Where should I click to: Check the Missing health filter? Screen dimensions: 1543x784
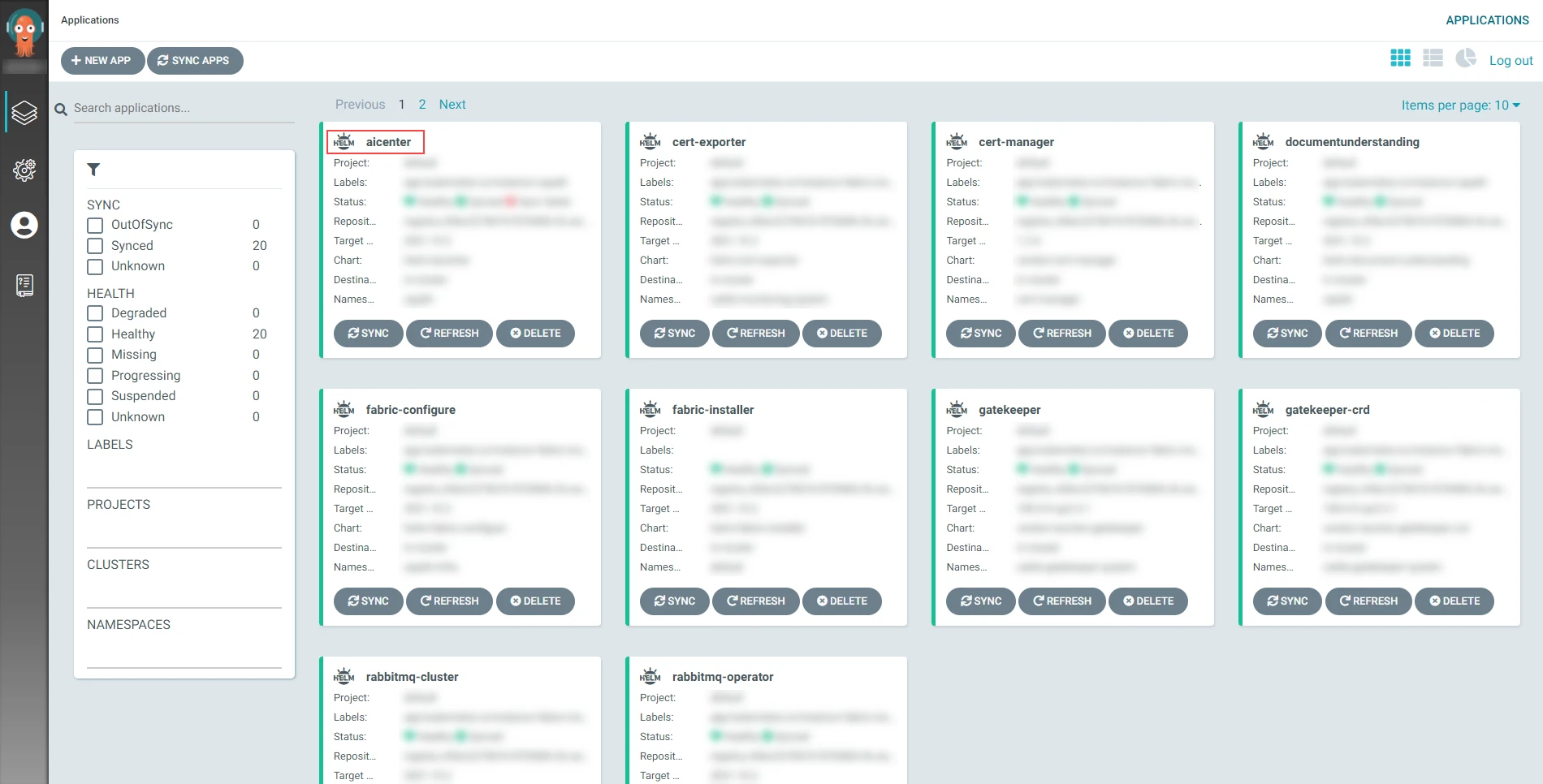click(95, 355)
